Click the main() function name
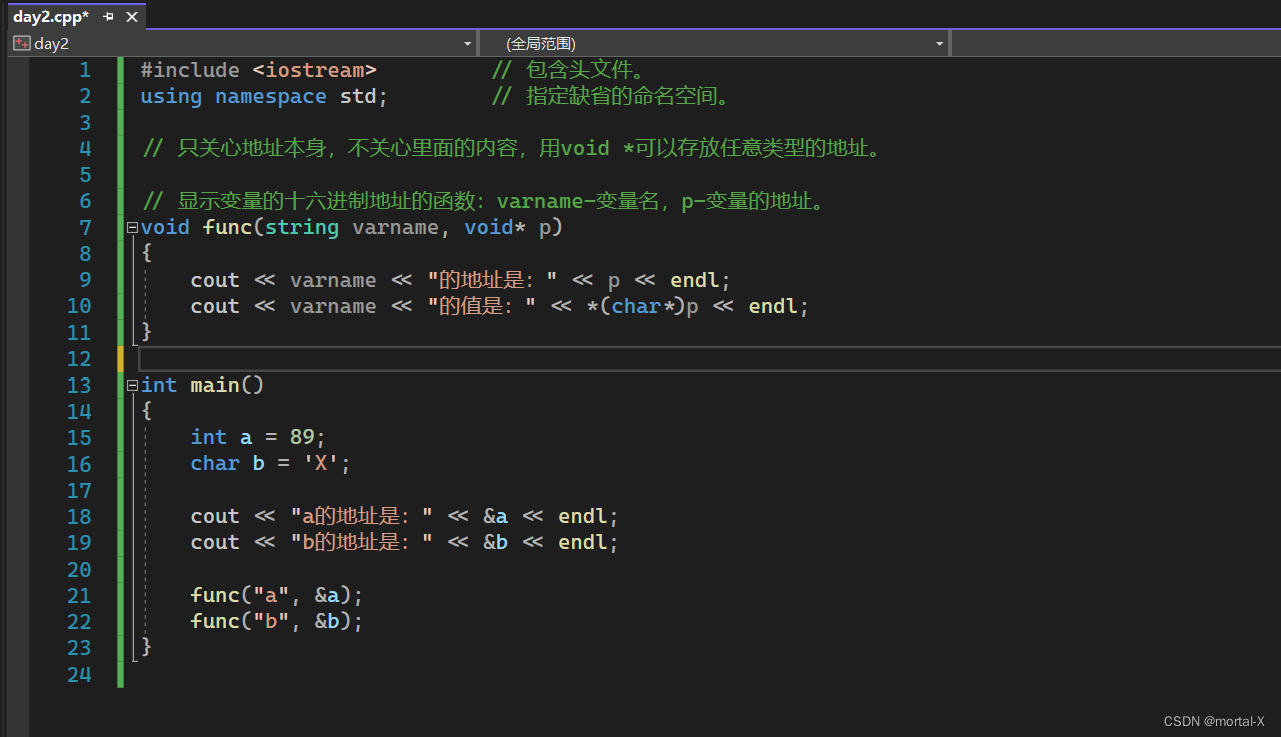1281x737 pixels. pos(214,384)
